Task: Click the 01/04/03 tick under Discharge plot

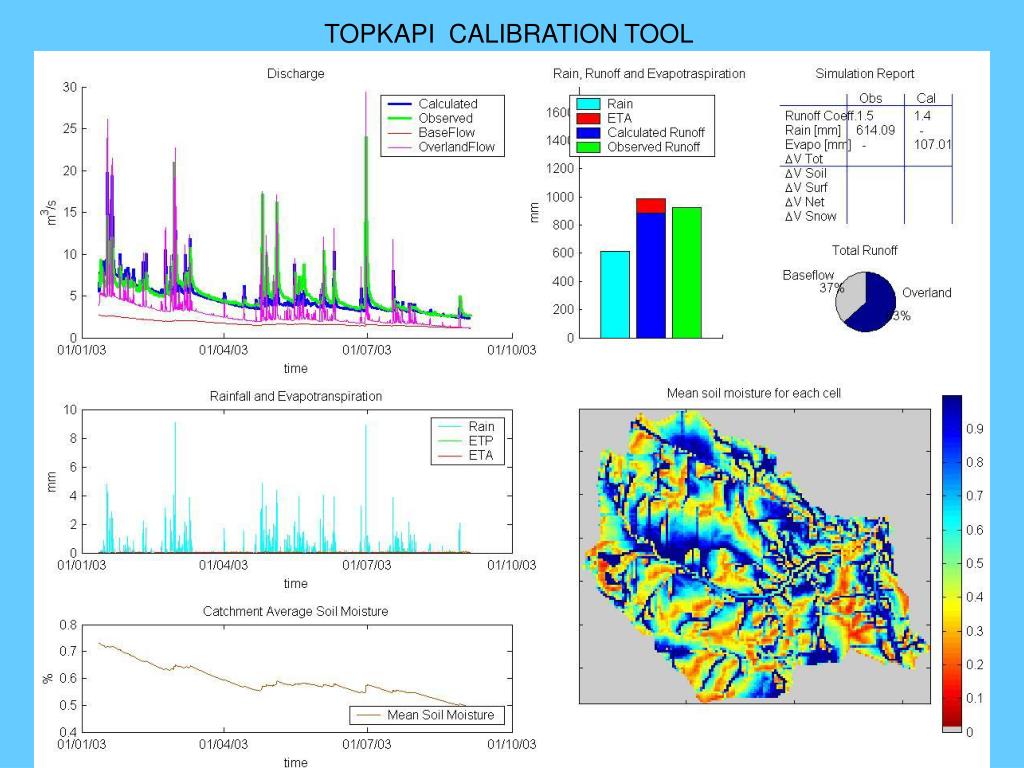Action: pos(223,350)
